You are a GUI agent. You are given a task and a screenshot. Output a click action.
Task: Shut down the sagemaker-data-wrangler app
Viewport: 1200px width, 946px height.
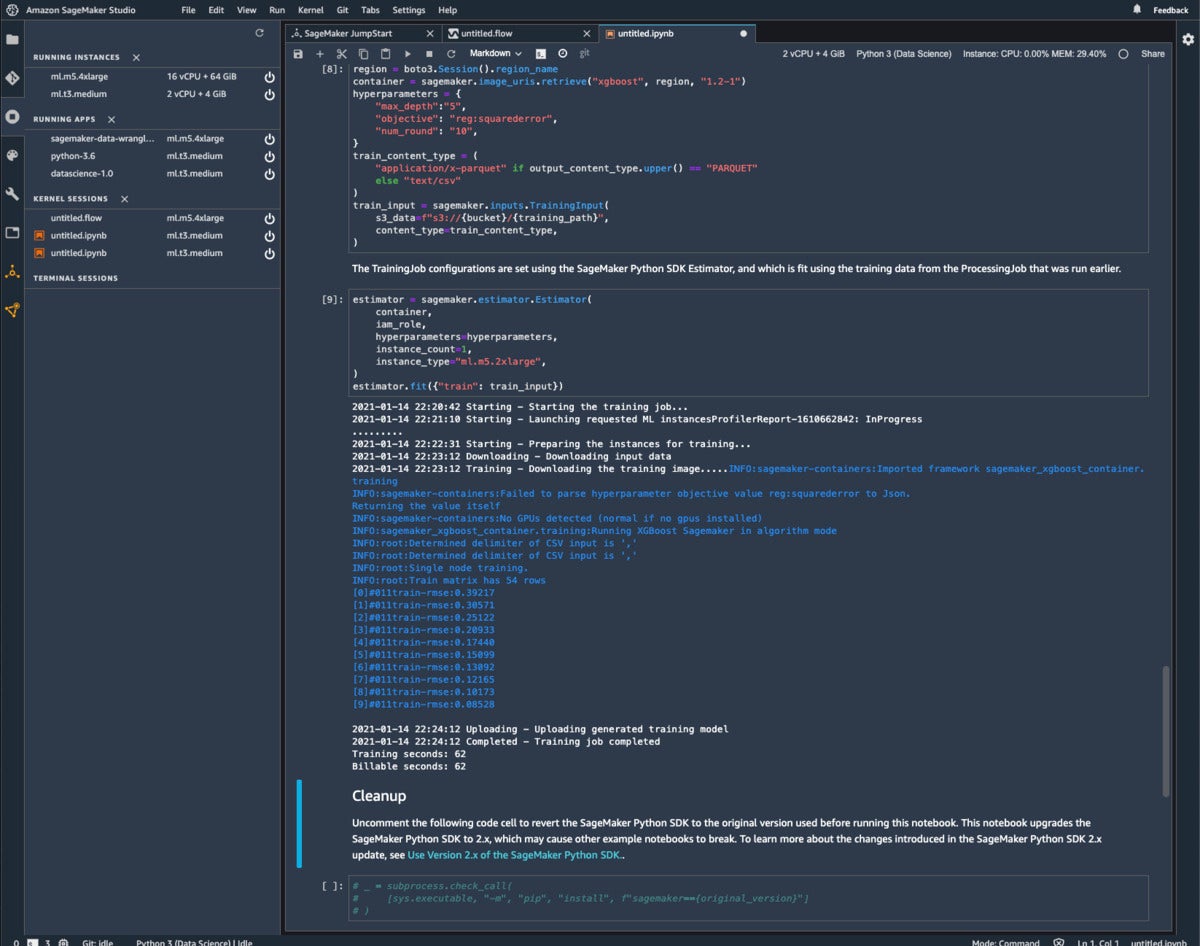[x=269, y=139]
